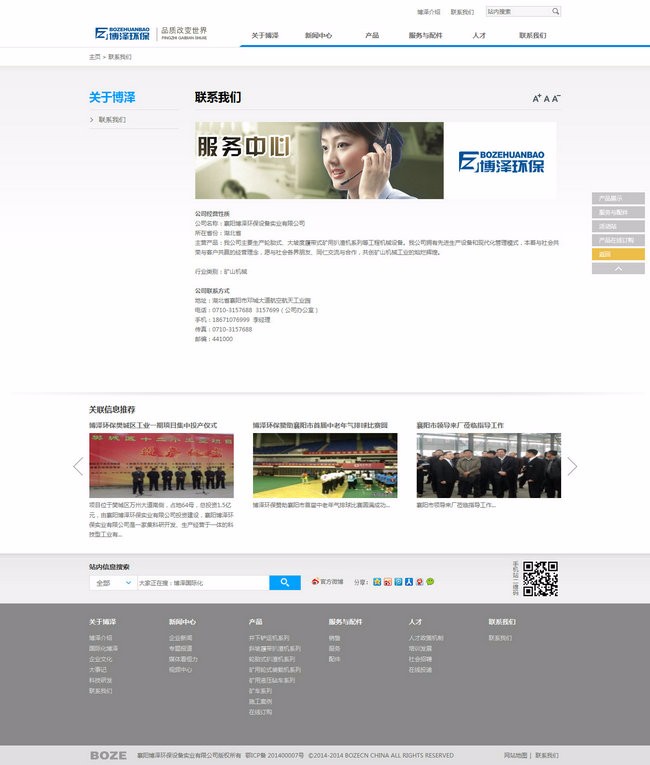Click 配件 in footer 服务与配件 column

click(x=334, y=659)
